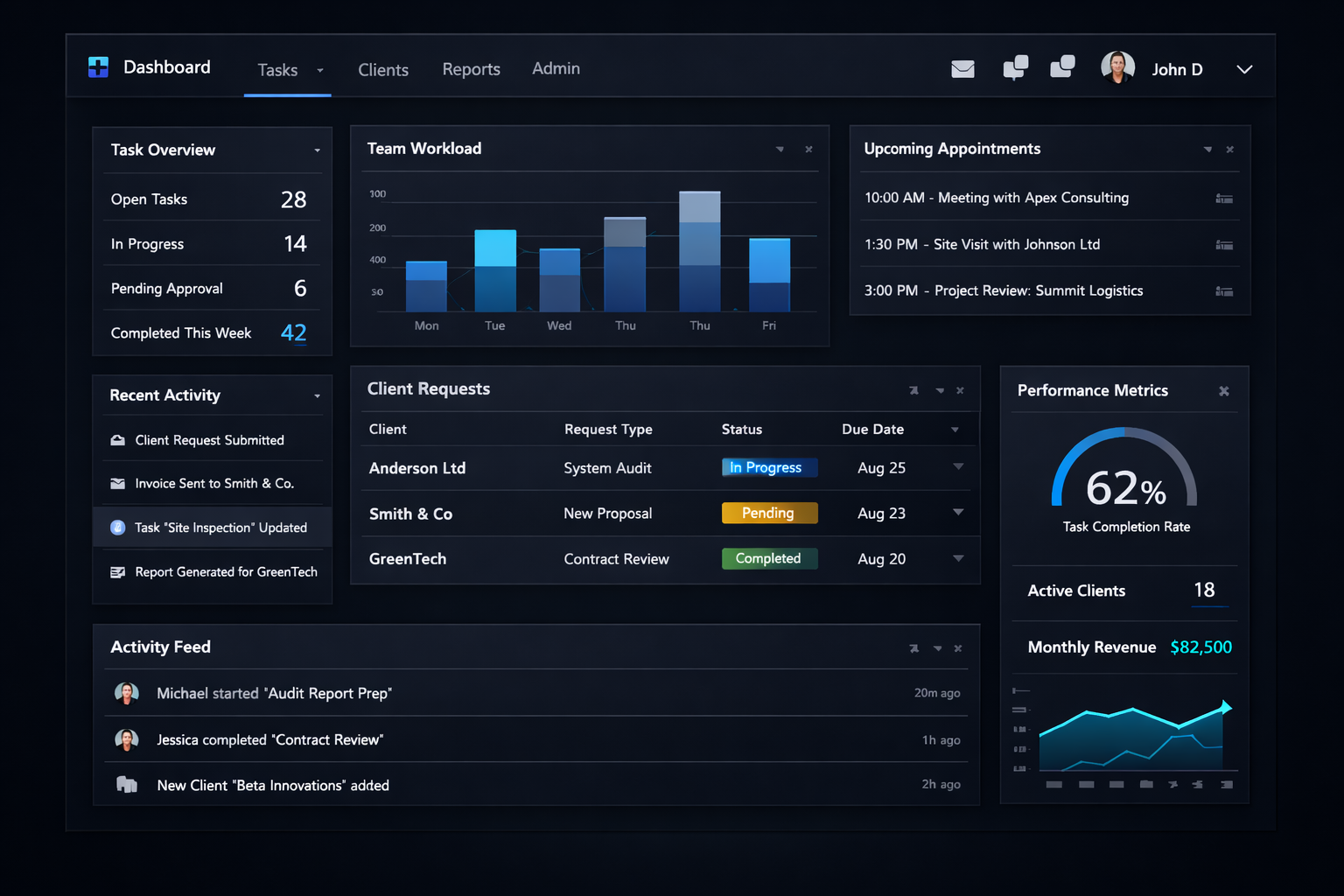Open the Monthly Revenue figure

(x=1200, y=647)
